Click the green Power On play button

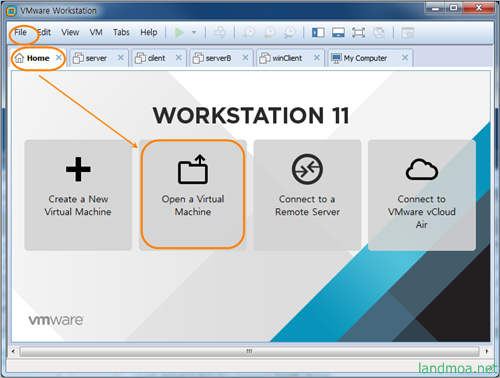coord(180,33)
